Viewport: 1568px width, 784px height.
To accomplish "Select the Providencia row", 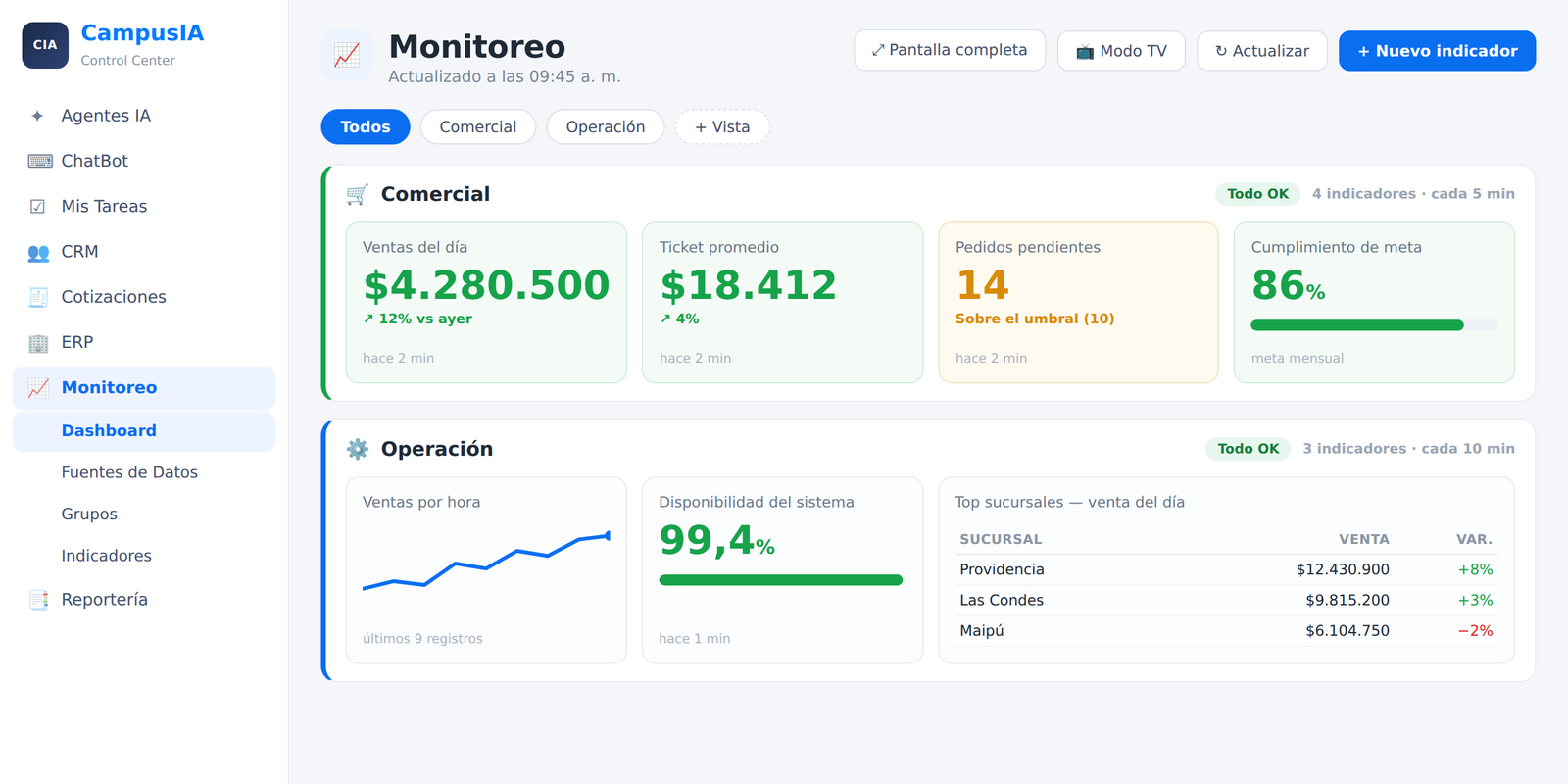I will point(1226,569).
